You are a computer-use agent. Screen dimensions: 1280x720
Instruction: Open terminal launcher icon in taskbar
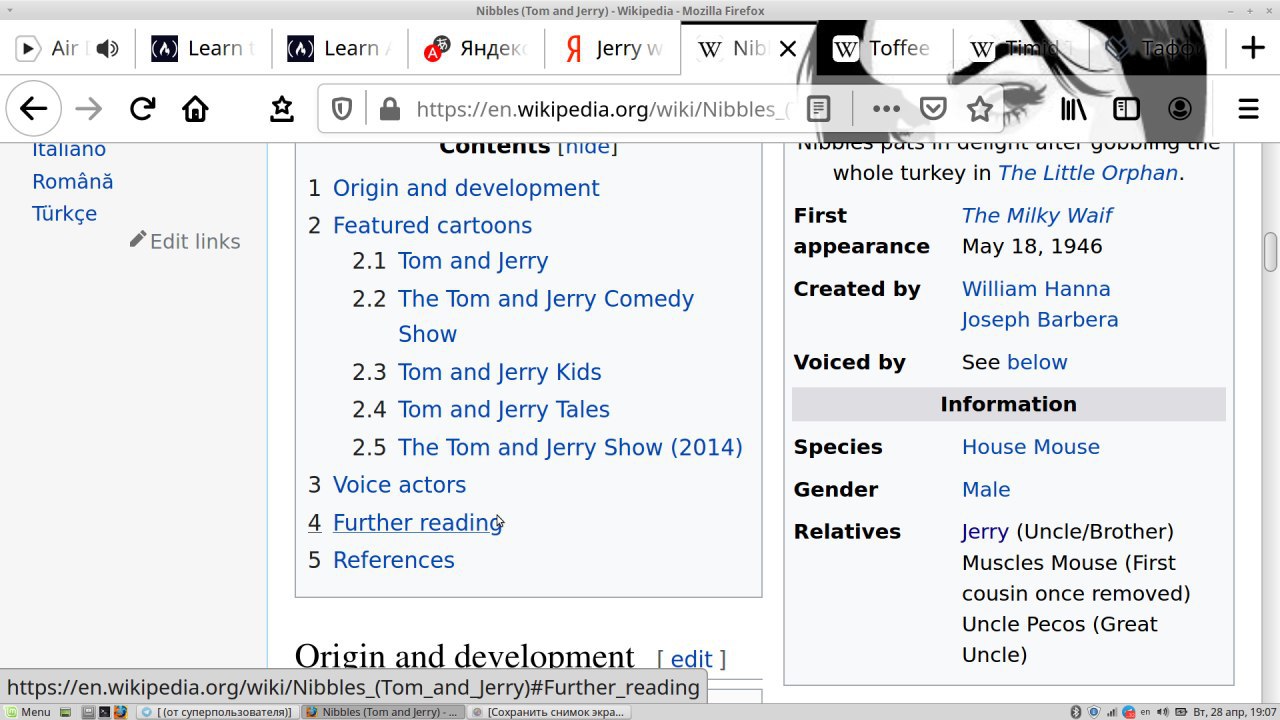coord(104,712)
